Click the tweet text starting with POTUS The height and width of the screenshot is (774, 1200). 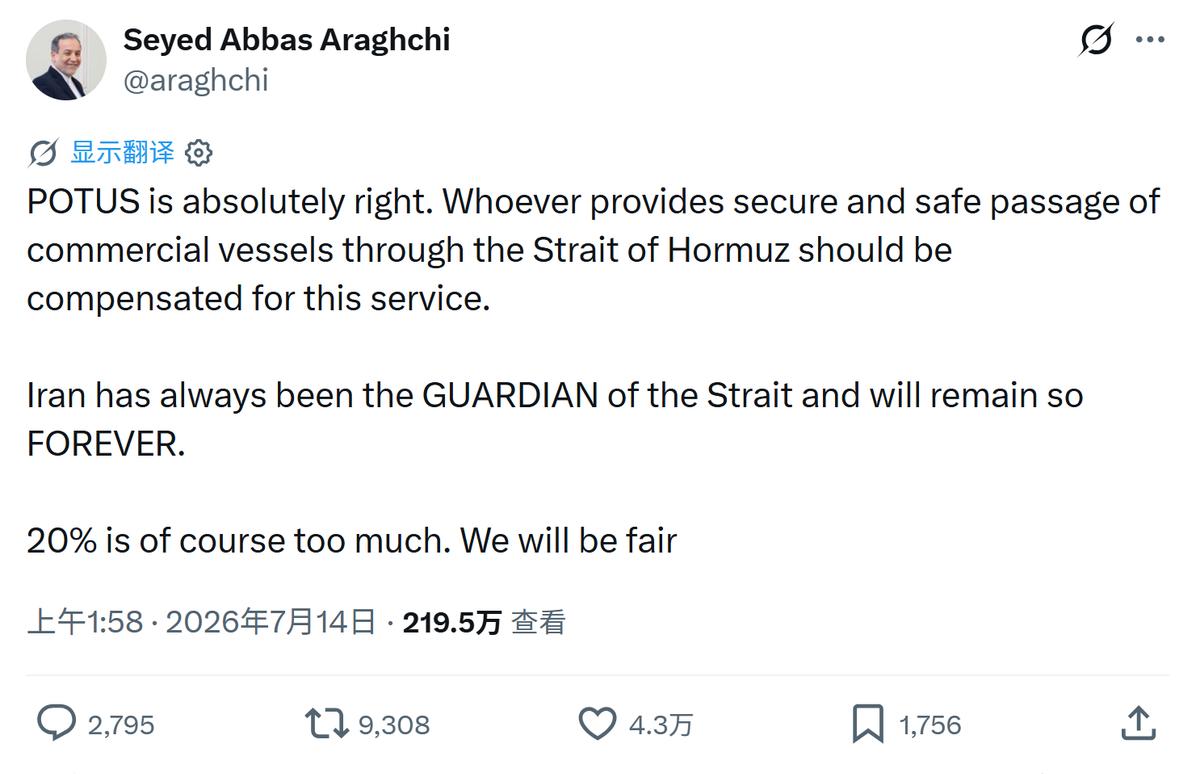tap(594, 371)
